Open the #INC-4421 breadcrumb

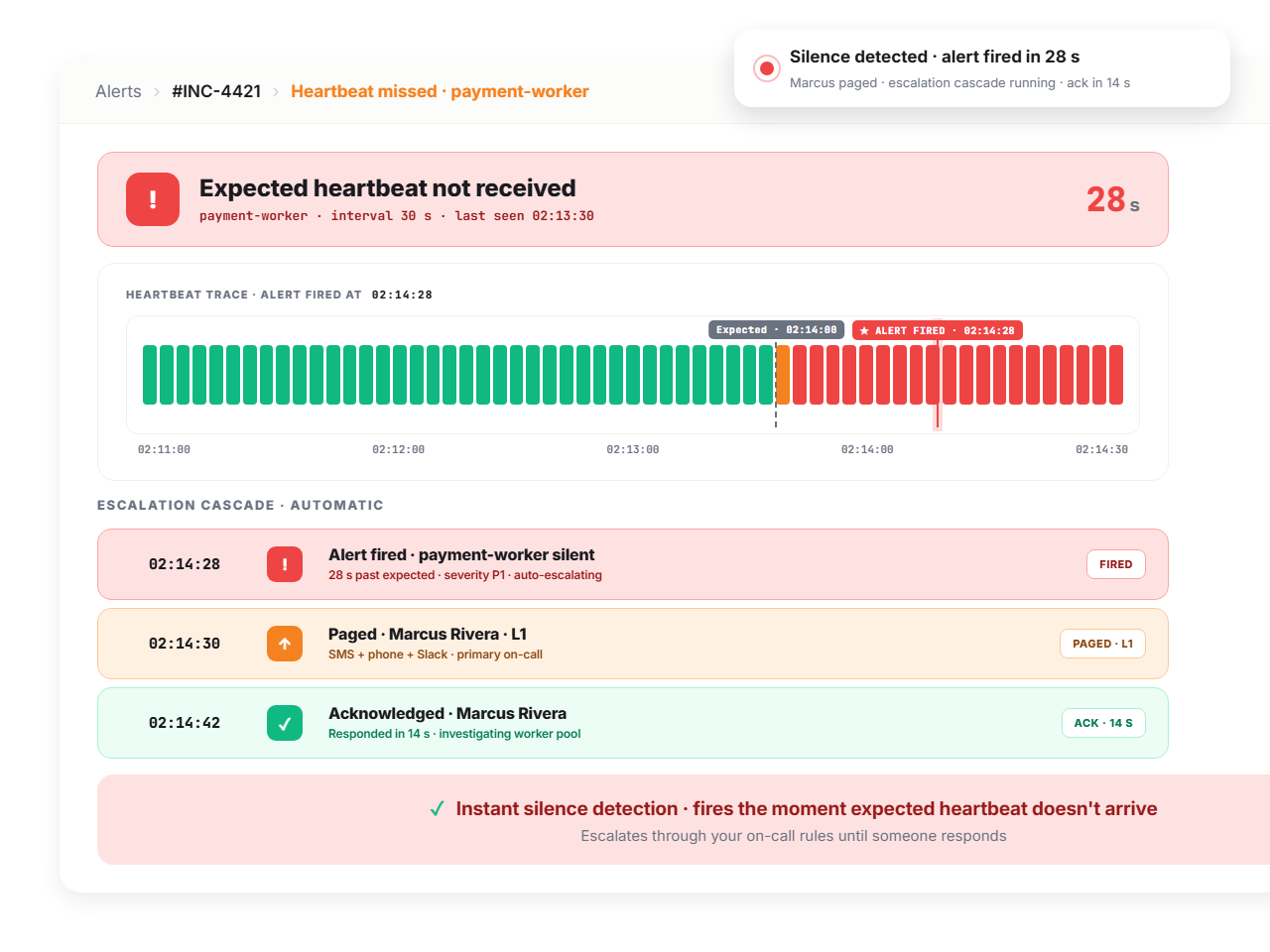coord(216,91)
